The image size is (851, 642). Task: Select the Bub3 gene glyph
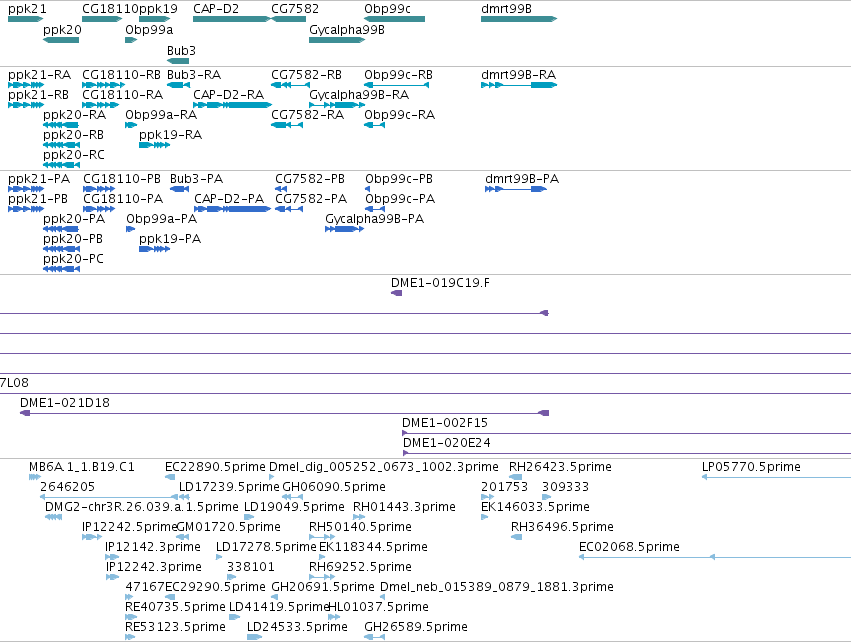(x=178, y=61)
